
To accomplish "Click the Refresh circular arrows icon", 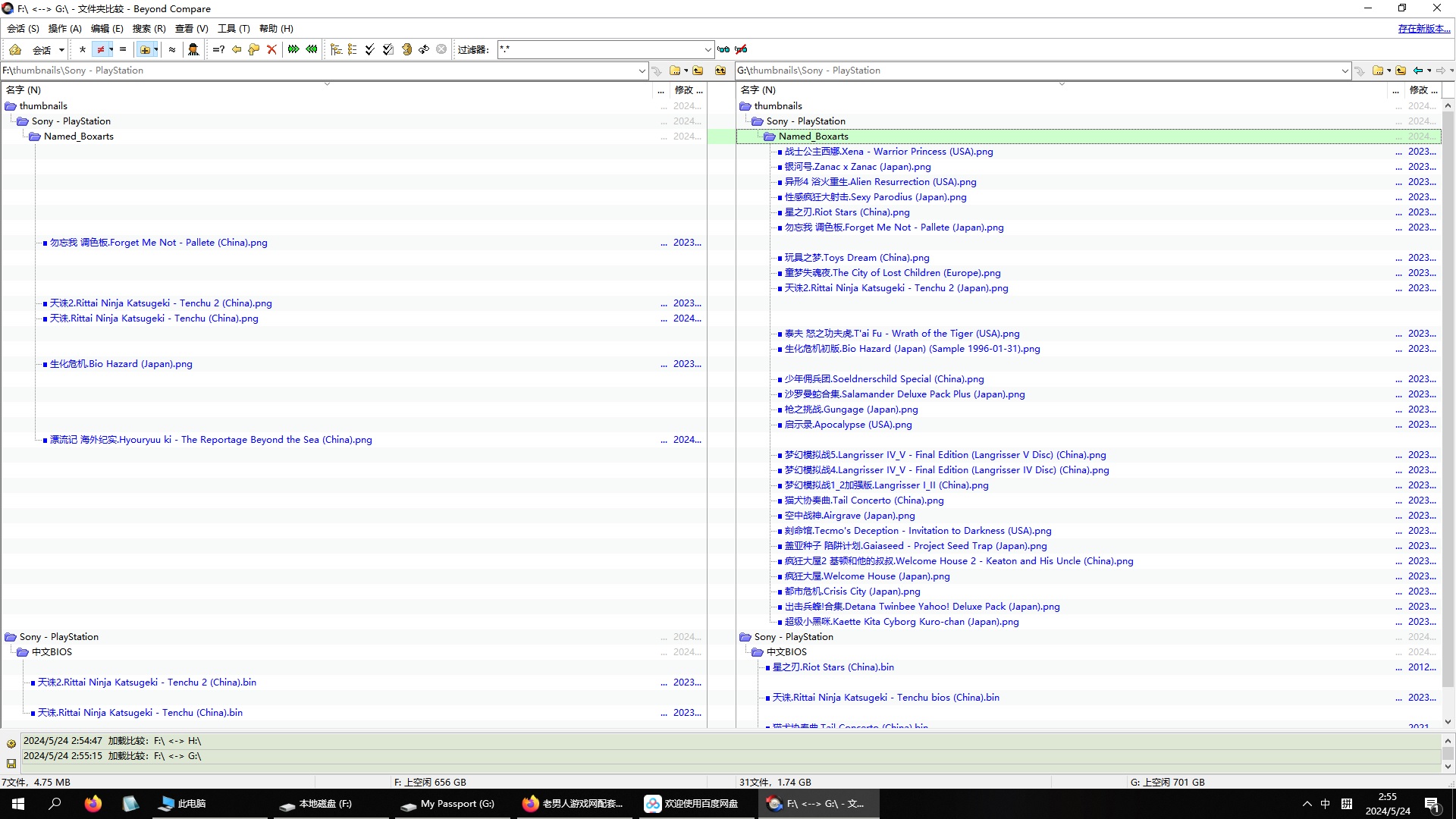I will [406, 49].
